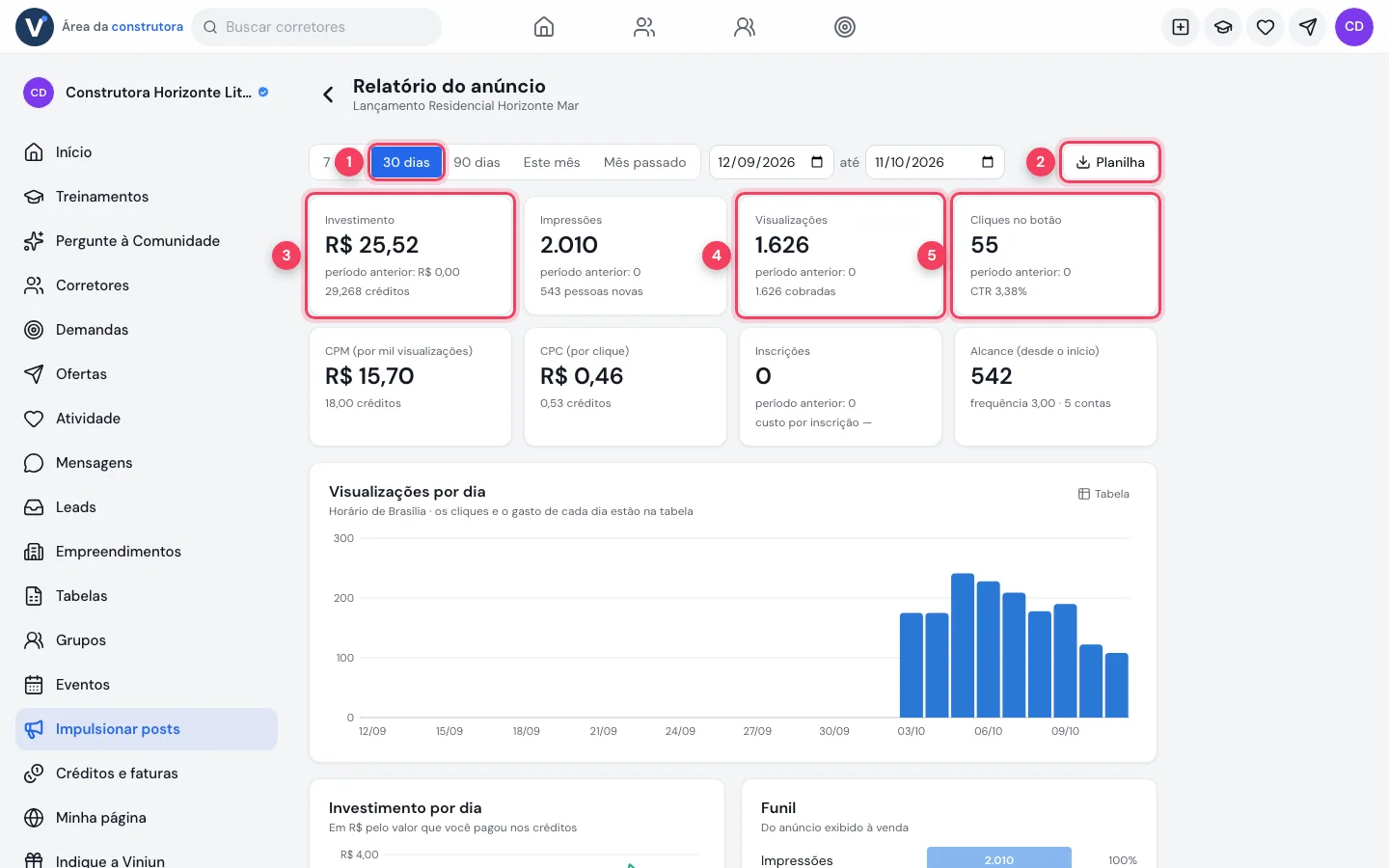This screenshot has width=1389, height=868.
Task: Open Eventos in the sidebar
Action: (147, 685)
